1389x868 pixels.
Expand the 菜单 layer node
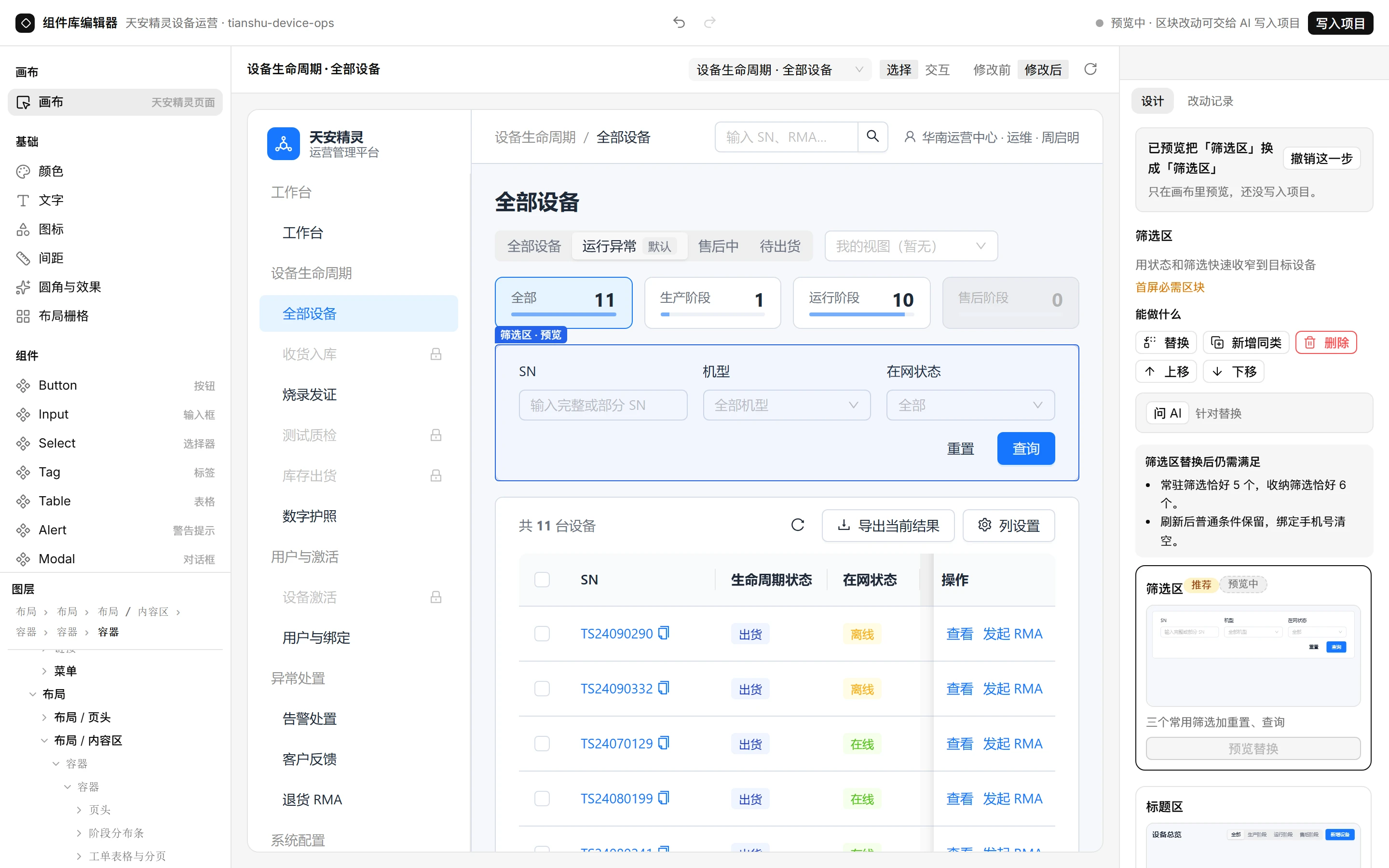tap(44, 671)
